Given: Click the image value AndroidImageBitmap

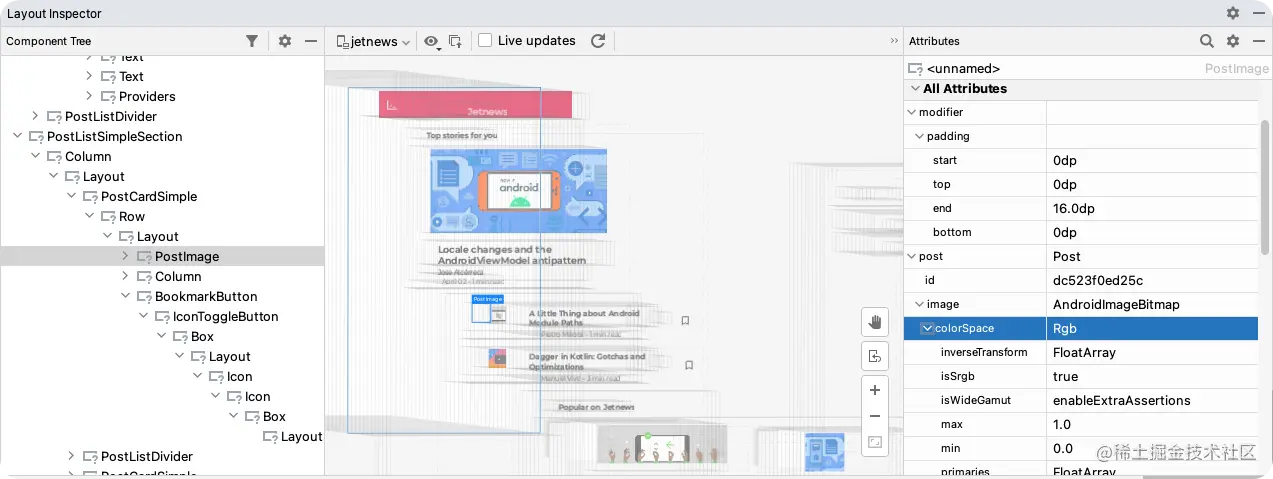Looking at the screenshot, I should (1117, 304).
